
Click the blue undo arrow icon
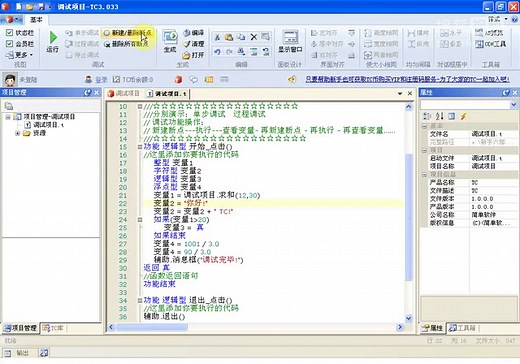[x=217, y=52]
